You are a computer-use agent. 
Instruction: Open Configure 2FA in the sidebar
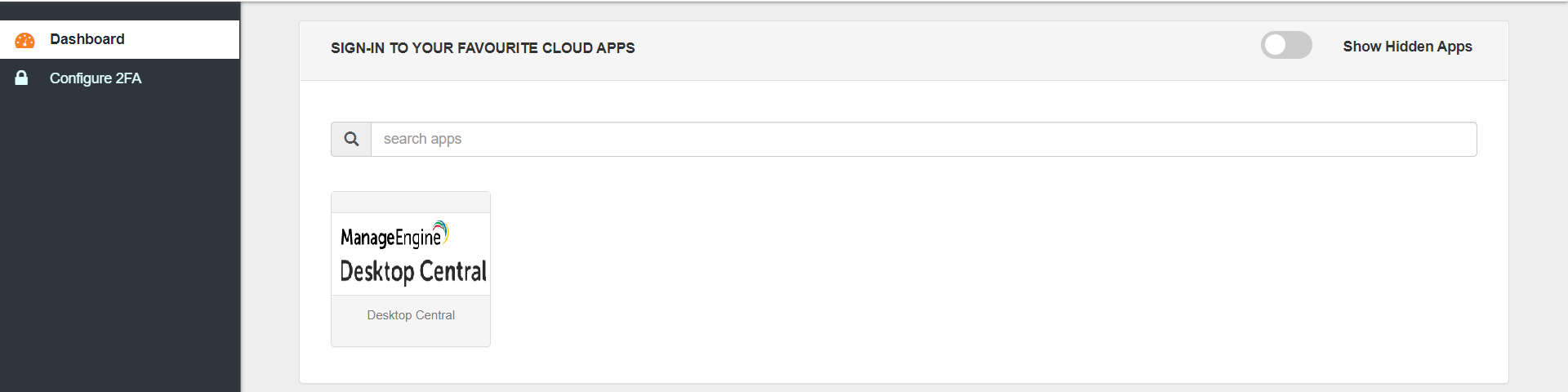coord(119,78)
